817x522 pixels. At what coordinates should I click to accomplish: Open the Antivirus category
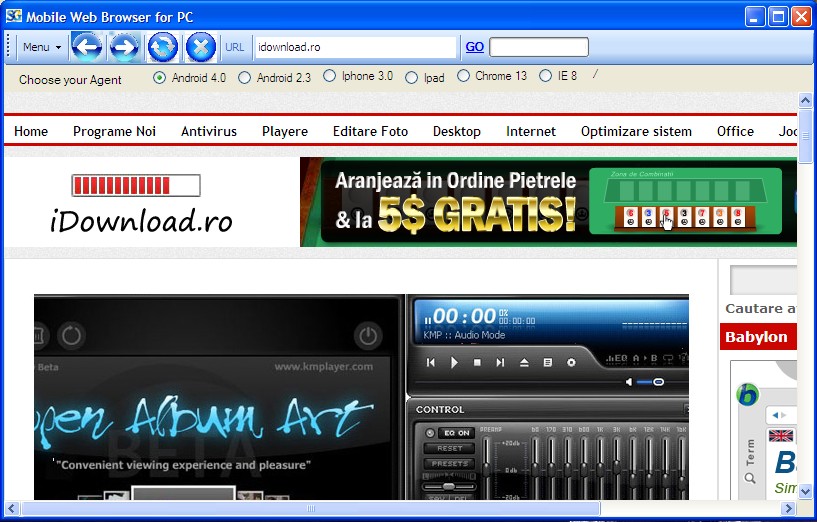pyautogui.click(x=209, y=131)
